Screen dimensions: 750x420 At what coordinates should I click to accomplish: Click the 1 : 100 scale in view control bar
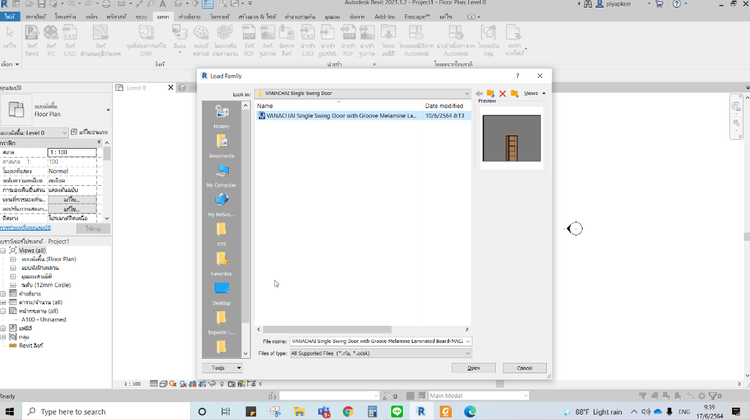point(132,384)
